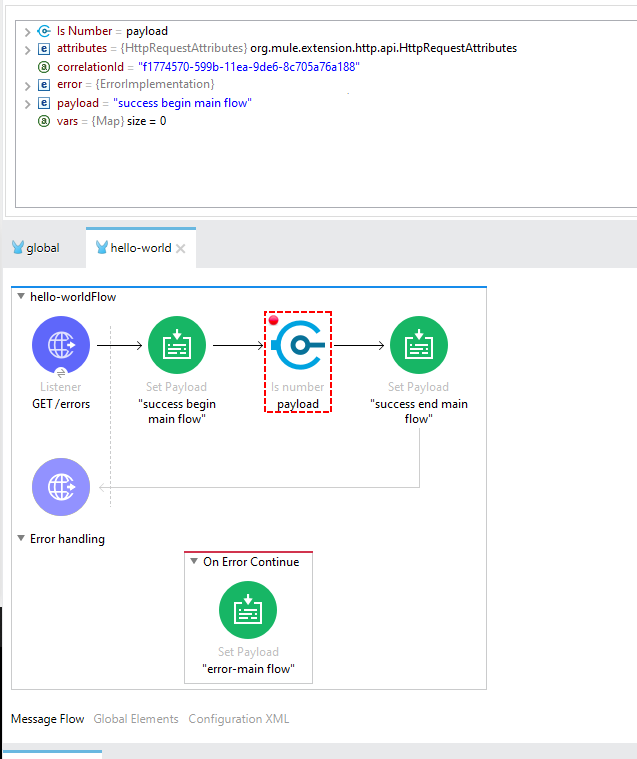Click the vars "size = 0" value
637x759 pixels.
[147, 121]
